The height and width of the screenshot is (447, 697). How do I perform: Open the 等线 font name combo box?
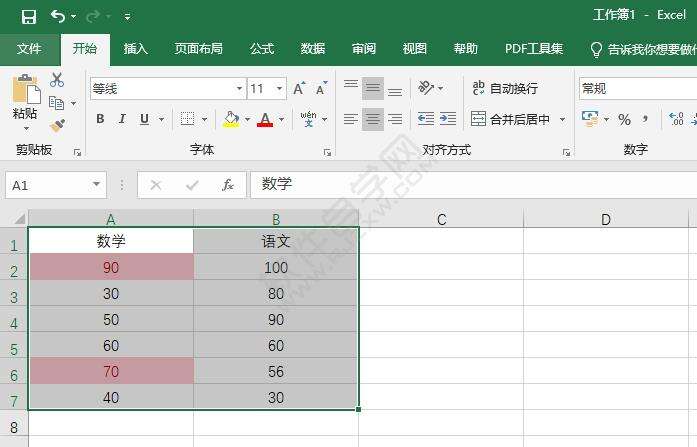click(168, 88)
